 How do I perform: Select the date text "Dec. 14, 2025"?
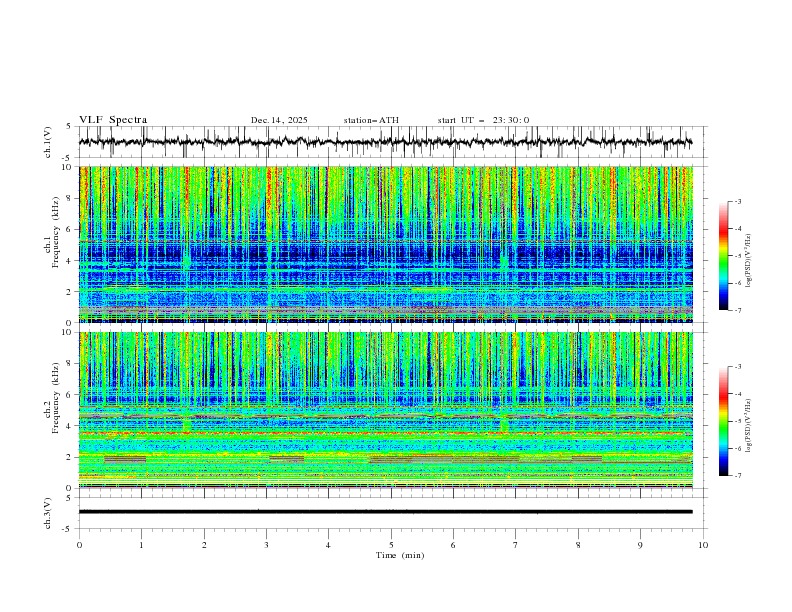coord(279,120)
